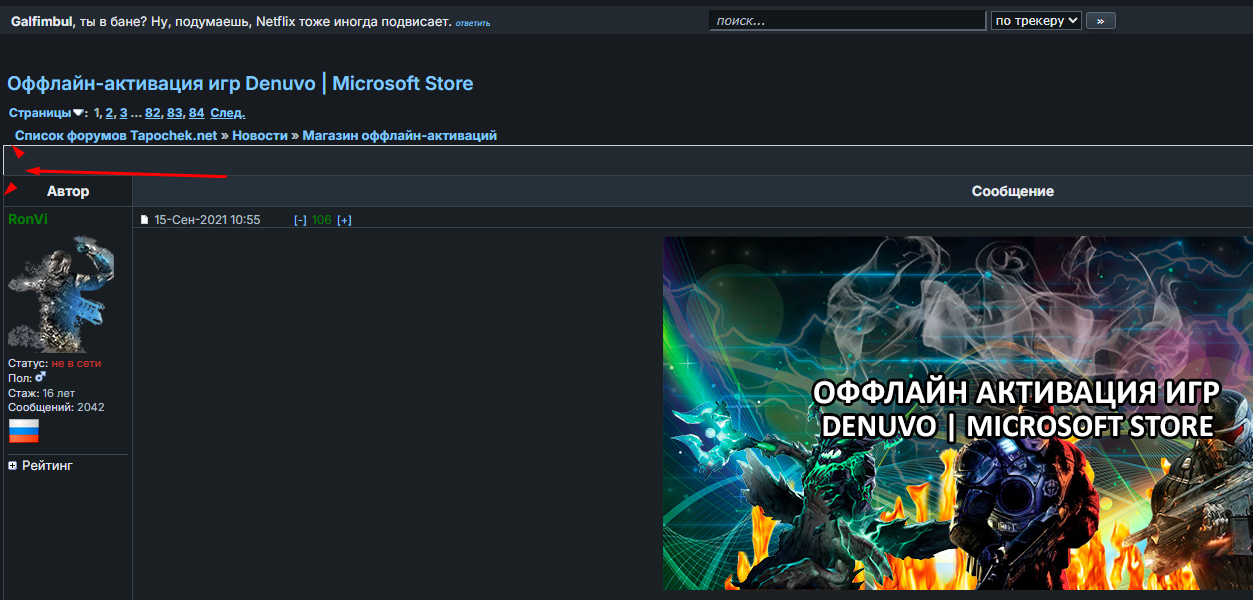Open RonVi's user profile name
The height and width of the screenshot is (600, 1253).
[28, 219]
